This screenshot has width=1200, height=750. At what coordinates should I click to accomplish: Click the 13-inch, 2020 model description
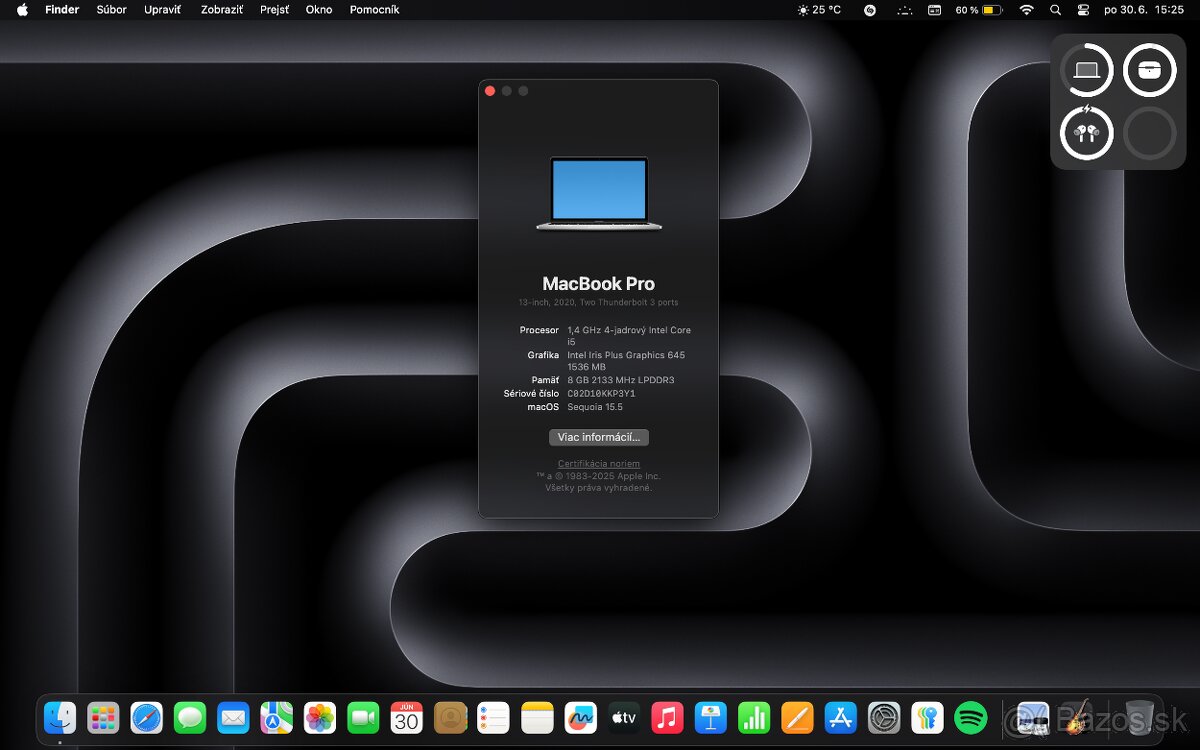(599, 302)
